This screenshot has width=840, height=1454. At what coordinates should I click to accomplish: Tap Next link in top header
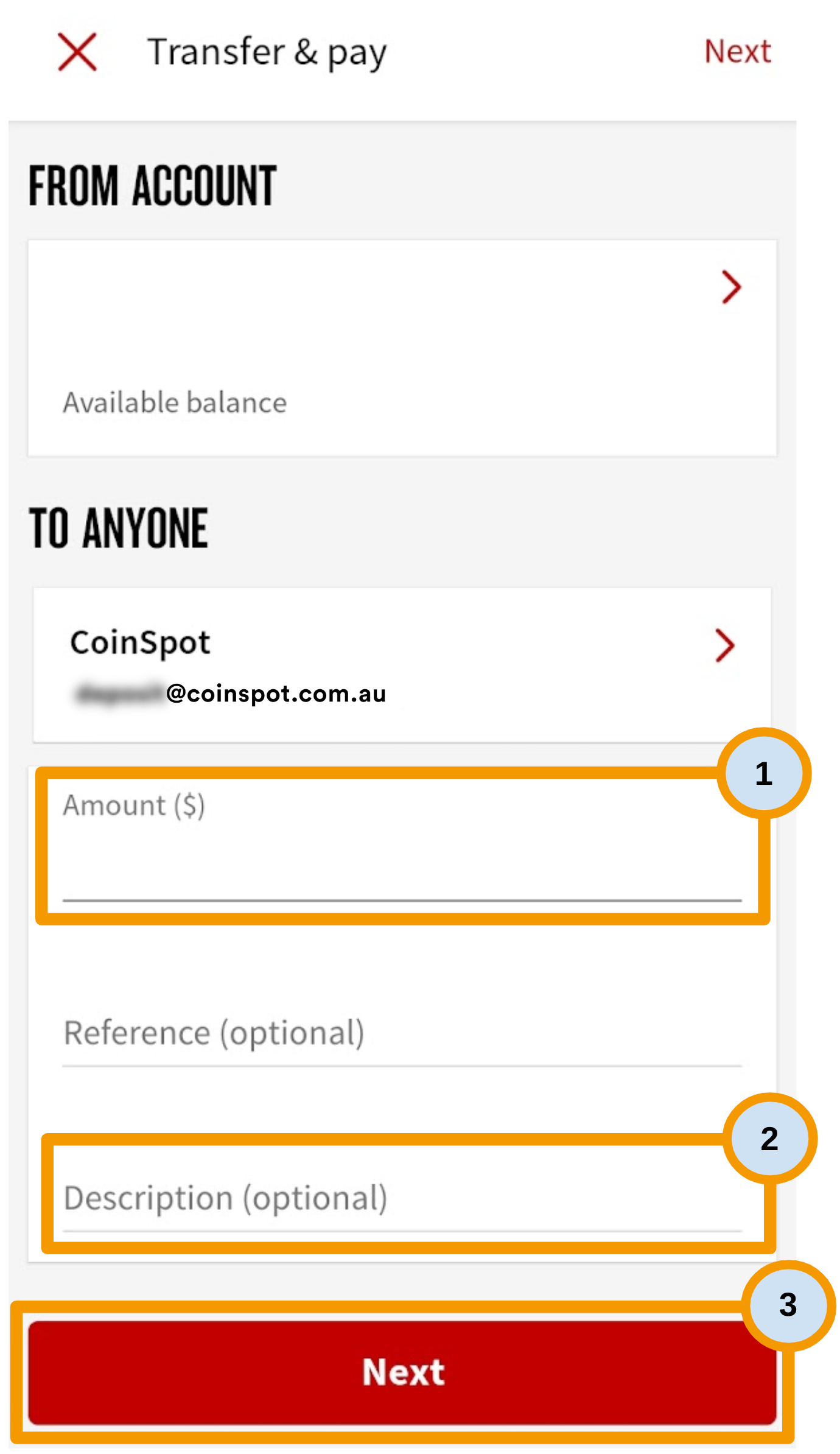click(x=738, y=51)
